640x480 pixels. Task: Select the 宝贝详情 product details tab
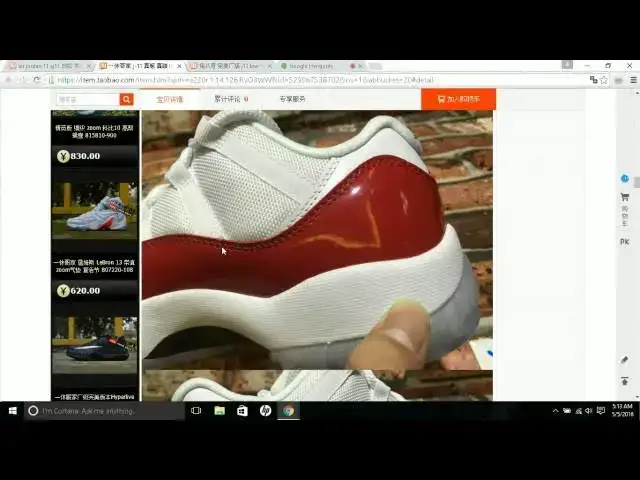[x=169, y=99]
